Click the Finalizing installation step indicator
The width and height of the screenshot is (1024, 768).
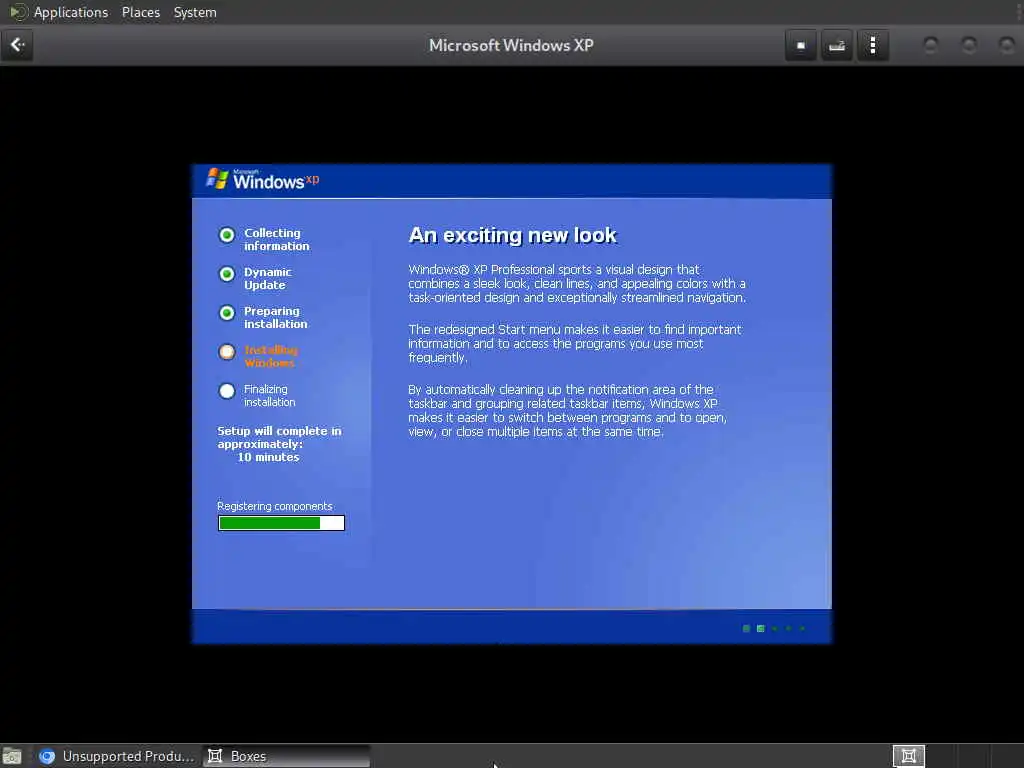coord(227,391)
